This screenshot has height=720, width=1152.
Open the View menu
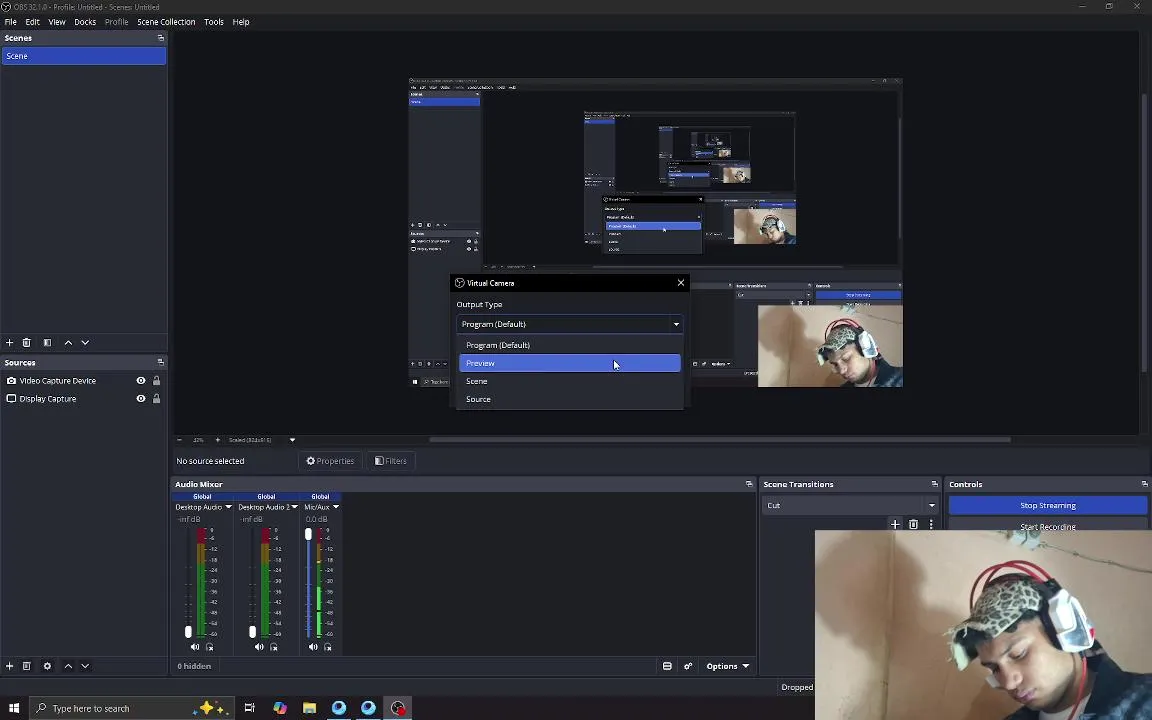[57, 22]
